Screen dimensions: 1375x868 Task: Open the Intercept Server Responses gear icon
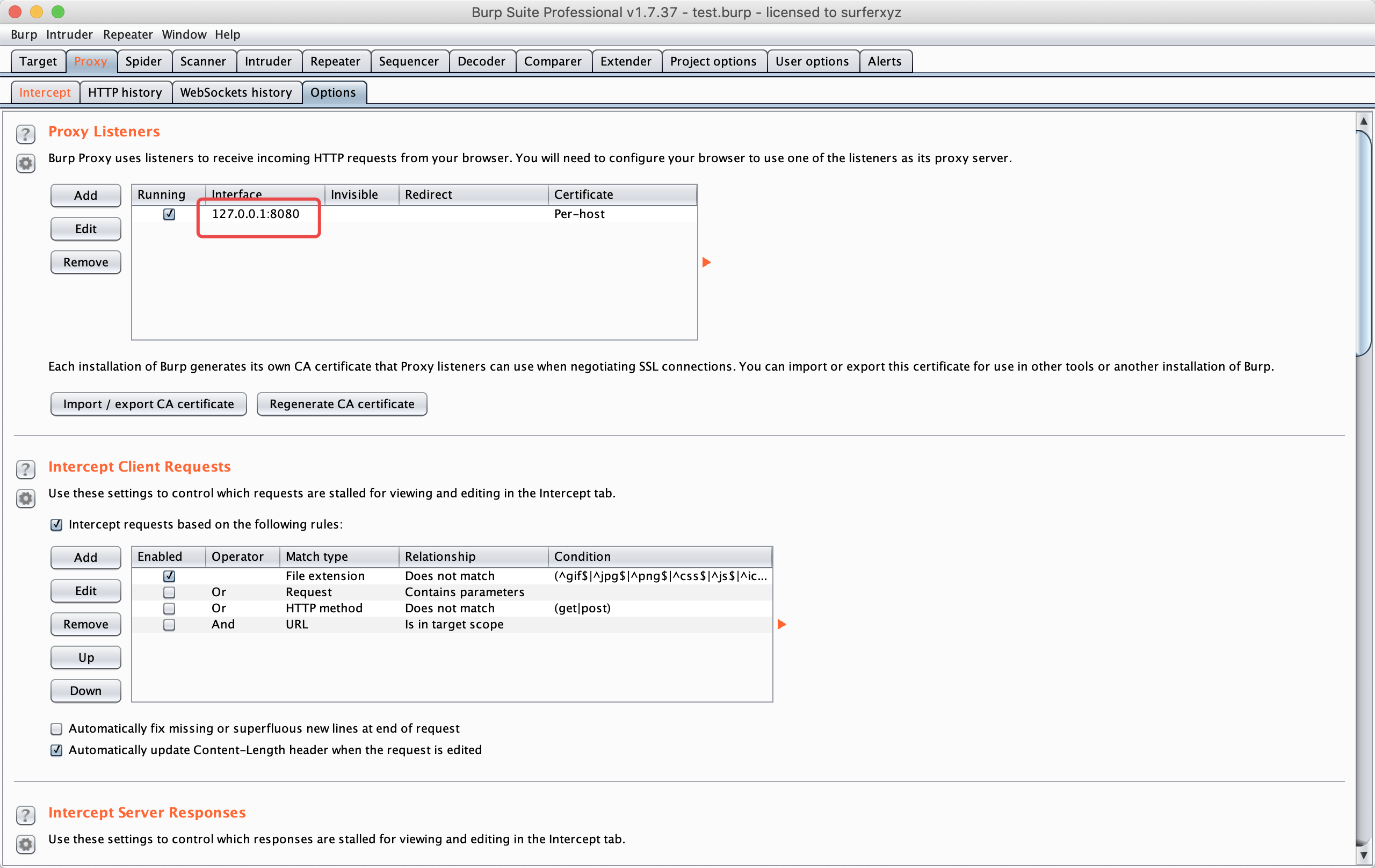(x=26, y=844)
